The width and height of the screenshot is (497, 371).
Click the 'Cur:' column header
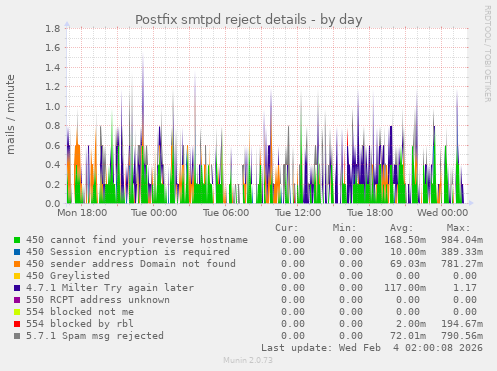tap(287, 228)
